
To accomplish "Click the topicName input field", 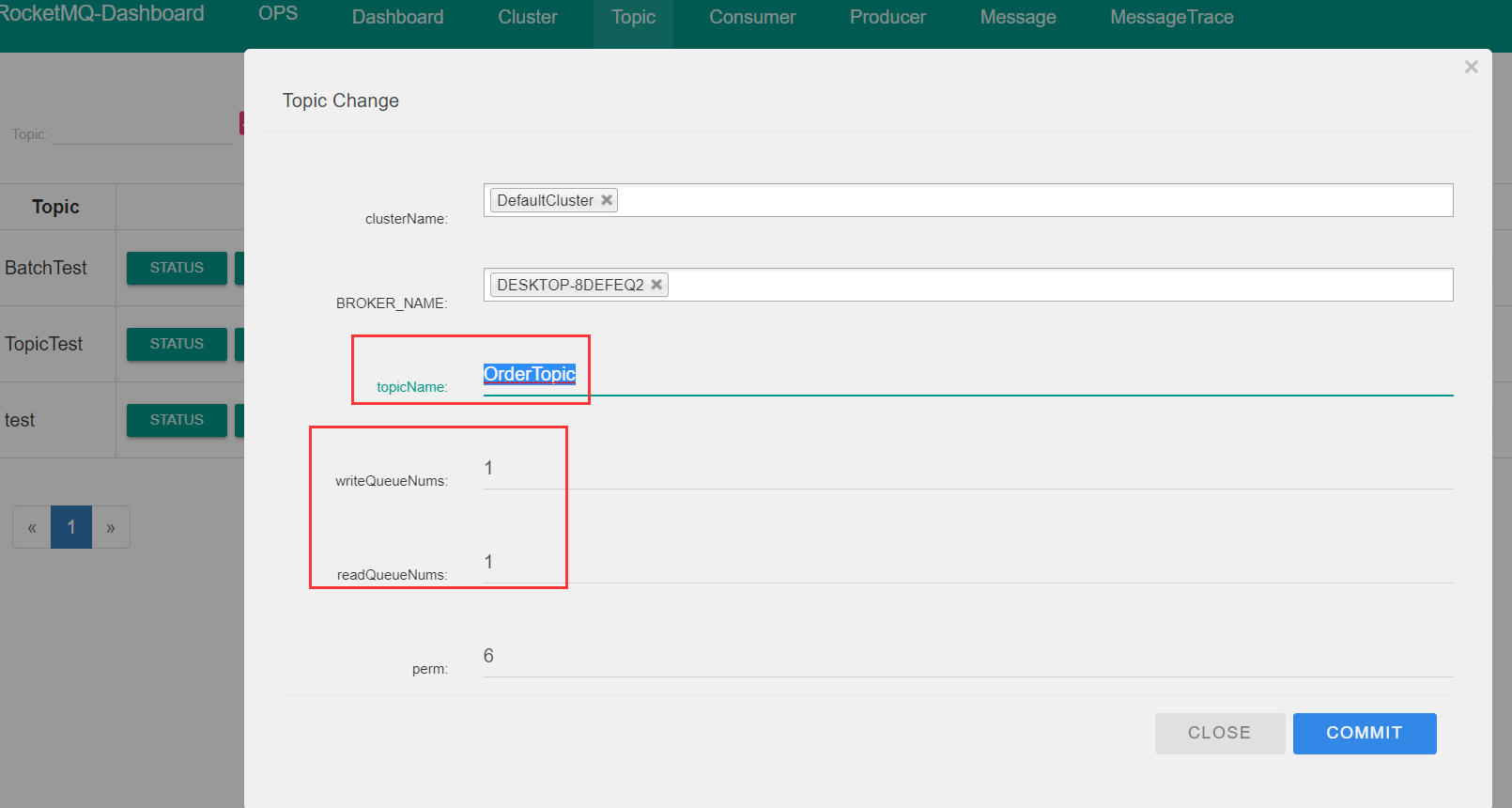I will point(968,375).
